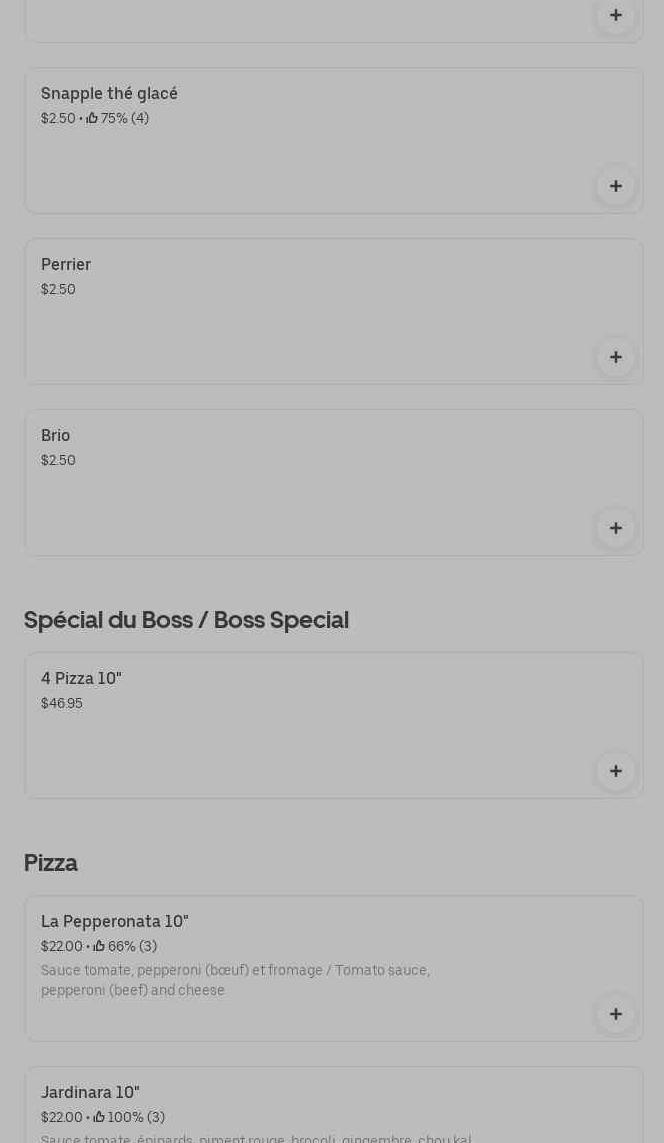The height and width of the screenshot is (1143, 664).
Task: Click the plus icon on the topmost card
Action: pos(615,15)
